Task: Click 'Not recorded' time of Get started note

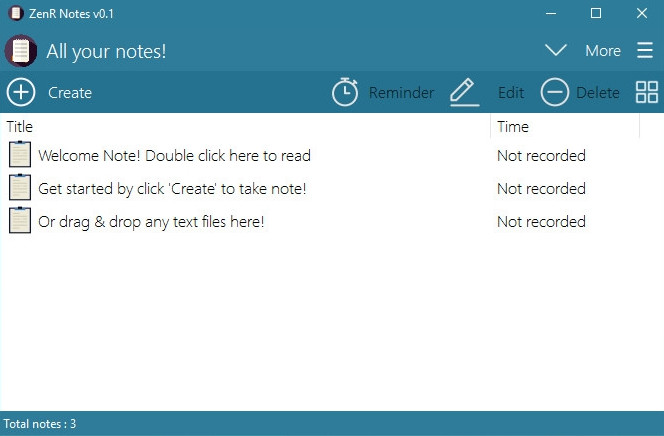Action: [x=541, y=189]
